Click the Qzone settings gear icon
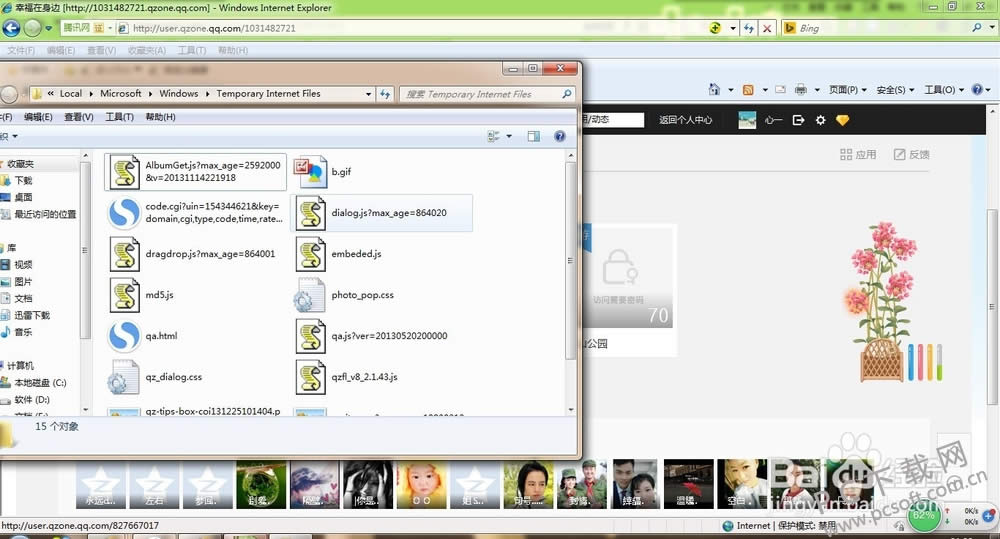 click(x=820, y=120)
